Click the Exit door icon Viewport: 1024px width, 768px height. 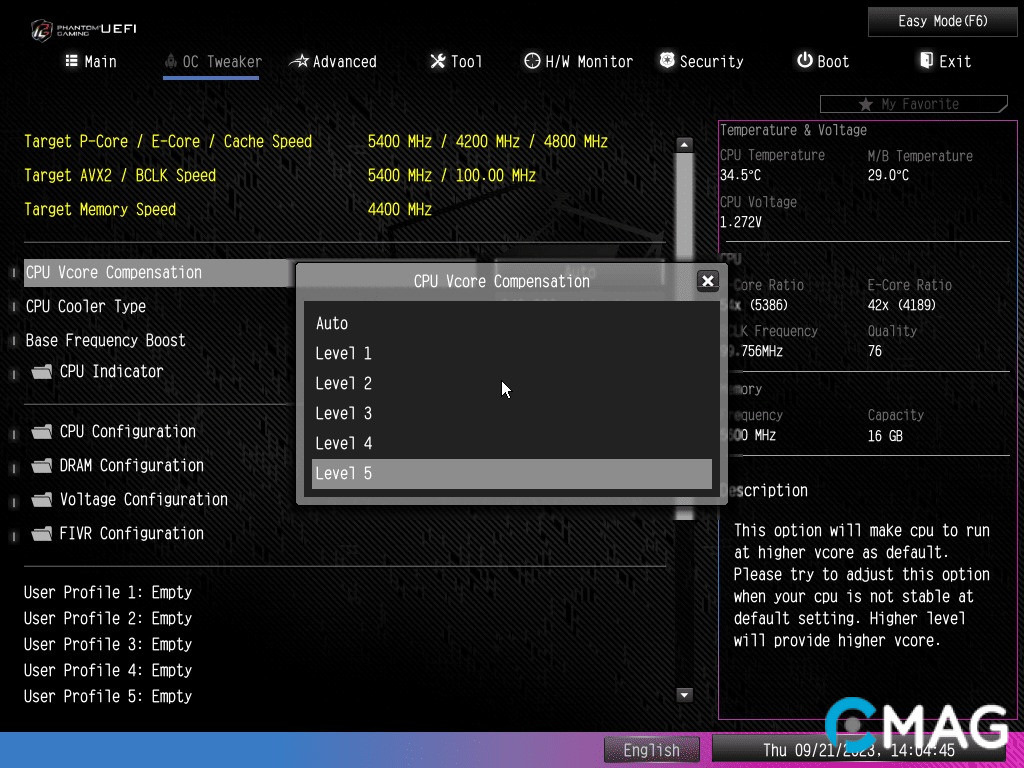[x=926, y=61]
